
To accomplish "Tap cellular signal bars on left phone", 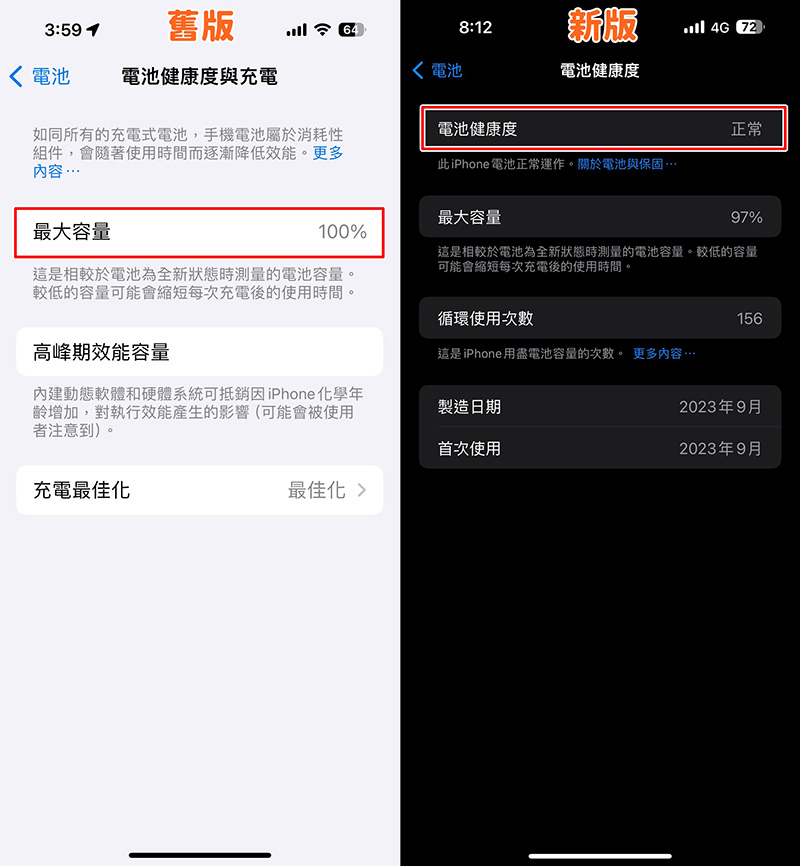I will pyautogui.click(x=296, y=29).
